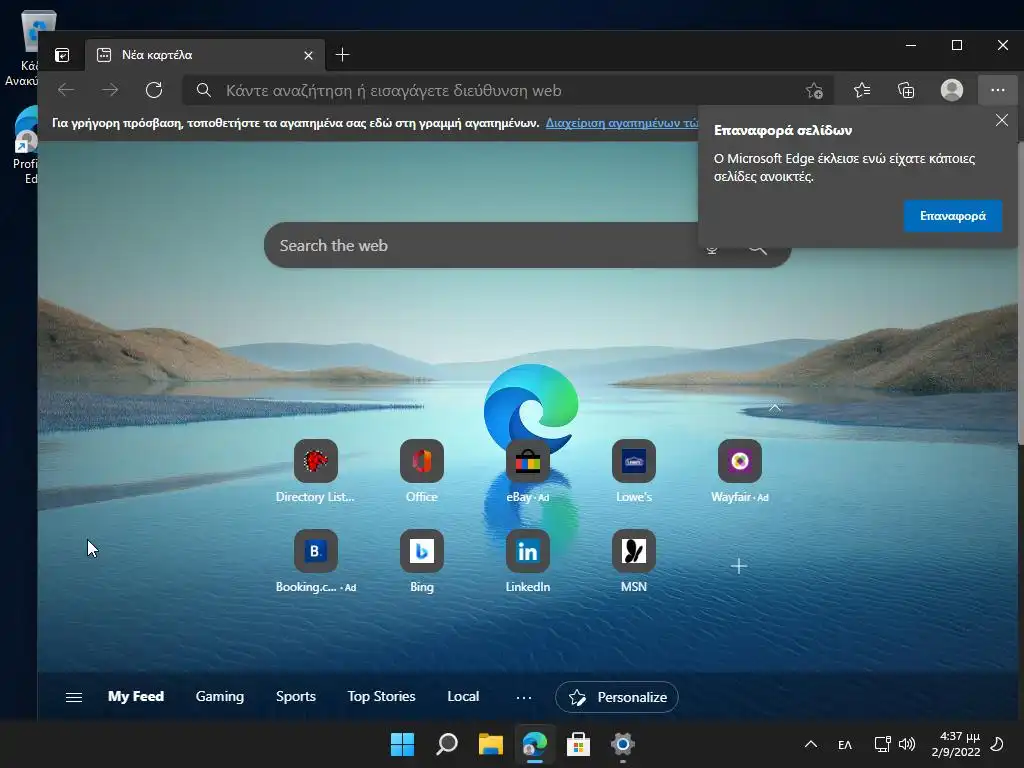Open the feed hamburger menu
Image resolution: width=1024 pixels, height=768 pixels.
[74, 697]
